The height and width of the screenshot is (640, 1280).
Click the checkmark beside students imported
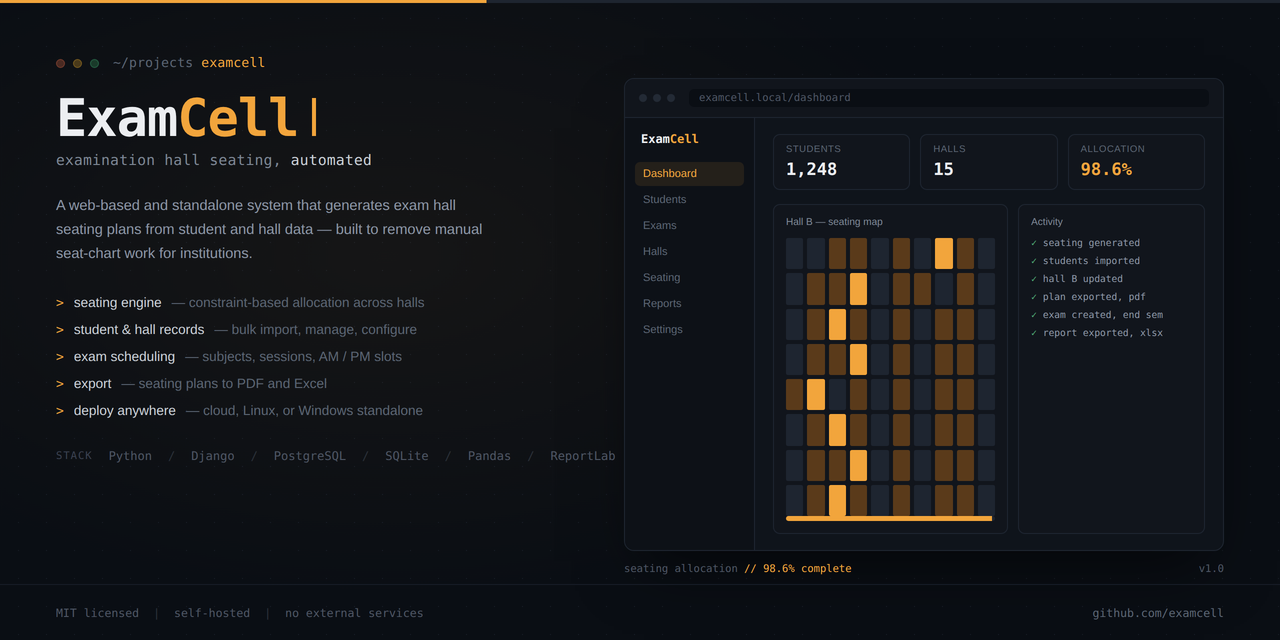point(1034,261)
